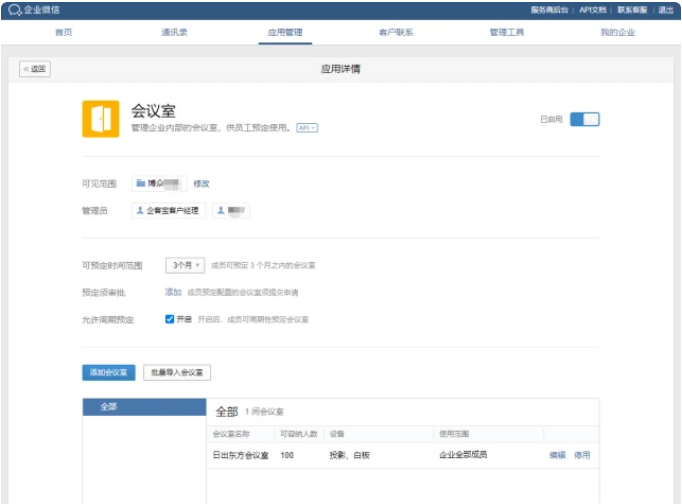Toggle the 已启用 switch off
The height and width of the screenshot is (504, 682).
click(x=585, y=119)
